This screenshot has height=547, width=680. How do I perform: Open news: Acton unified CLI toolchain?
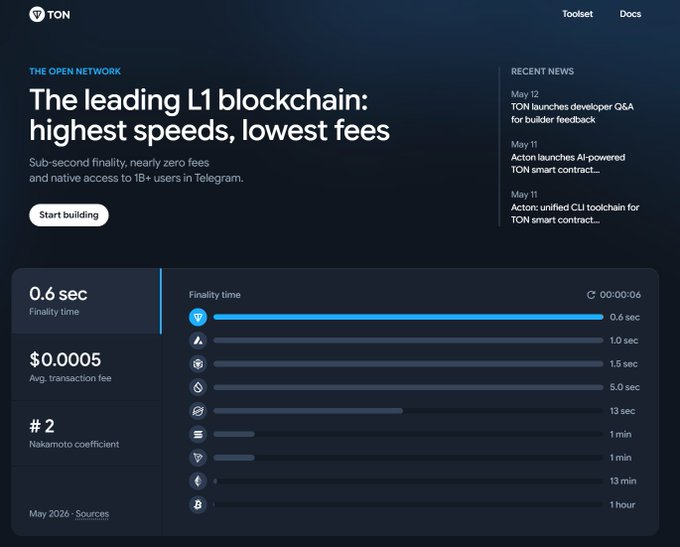click(x=575, y=214)
